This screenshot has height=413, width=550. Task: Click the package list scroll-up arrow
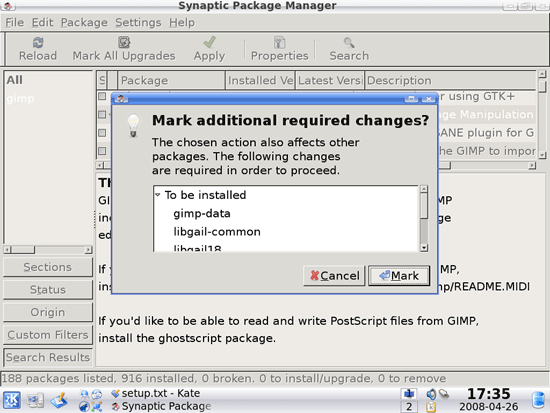coord(542,74)
